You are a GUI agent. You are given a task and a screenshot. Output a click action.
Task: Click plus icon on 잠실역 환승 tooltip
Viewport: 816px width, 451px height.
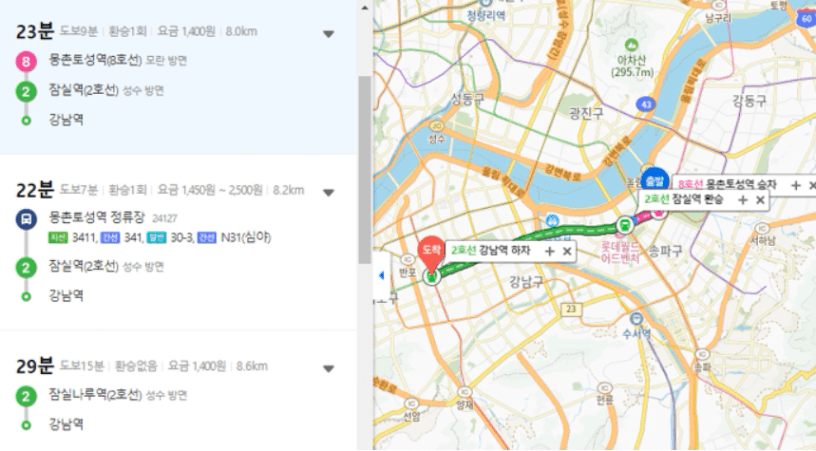742,201
